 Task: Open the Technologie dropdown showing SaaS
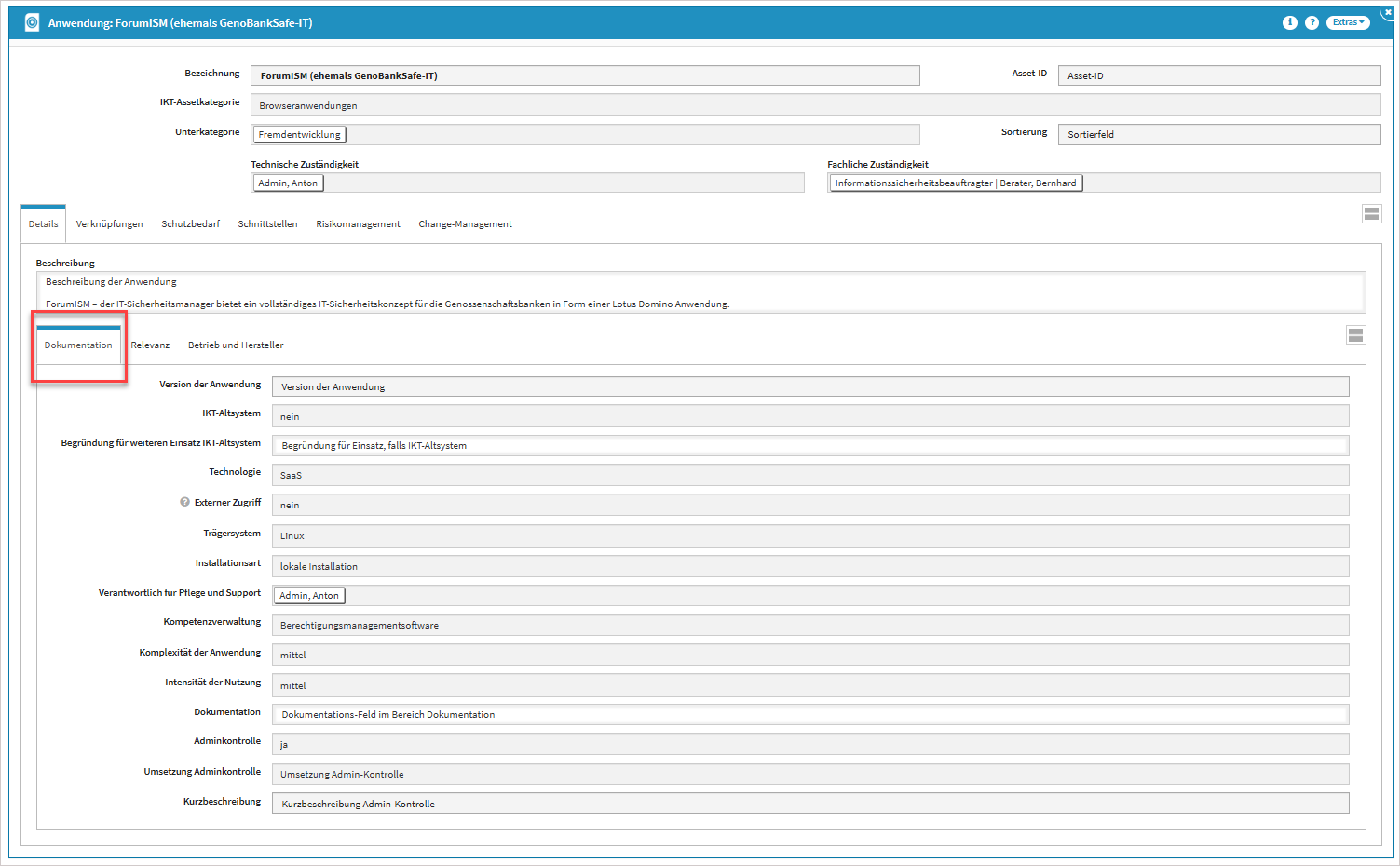[810, 475]
